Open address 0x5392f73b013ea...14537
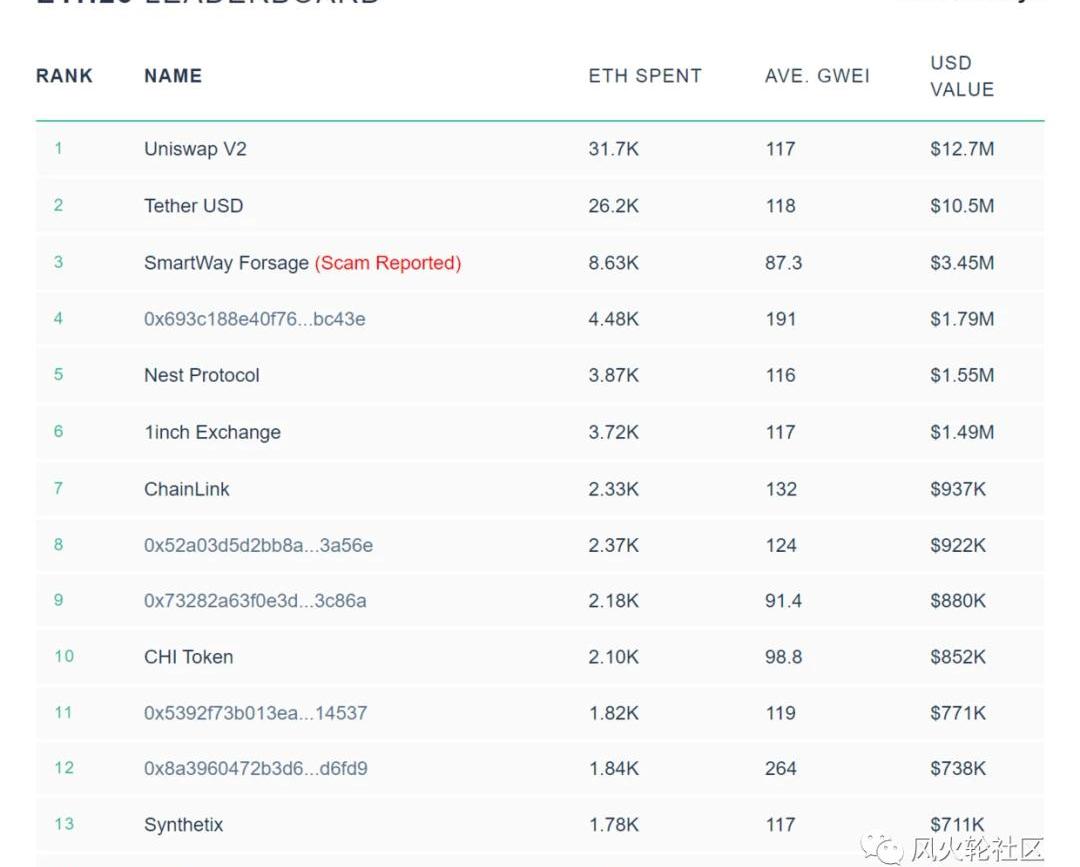Screen dimensions: 1080x867 click(x=256, y=713)
